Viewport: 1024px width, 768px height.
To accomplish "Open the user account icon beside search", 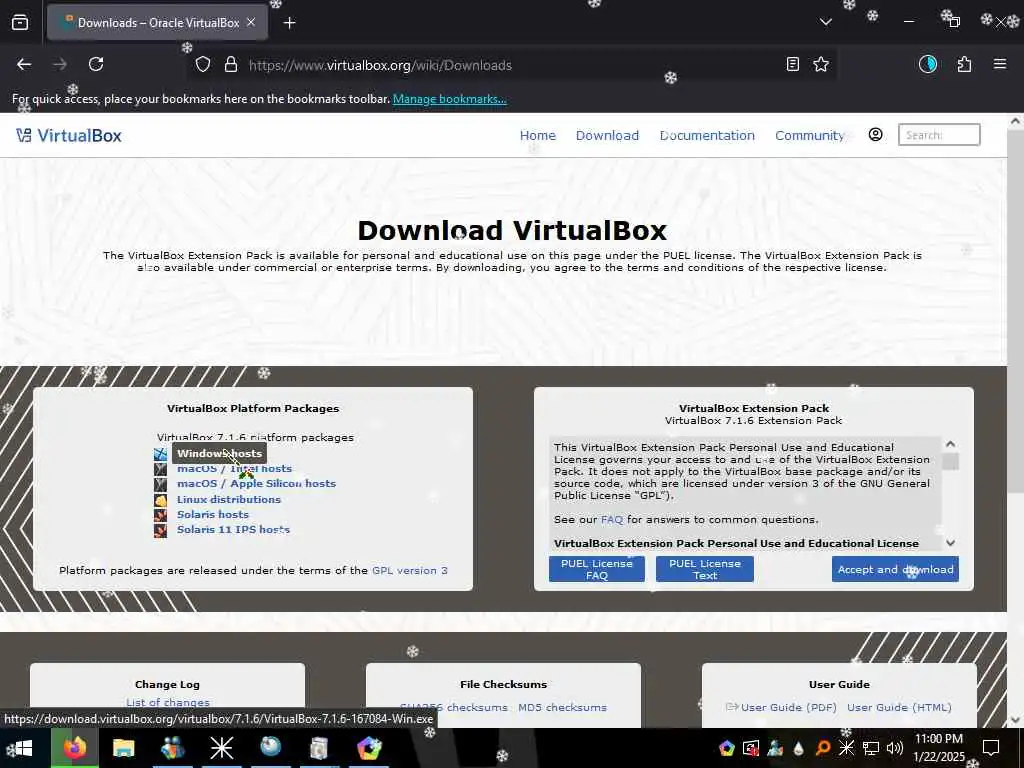I will 875,135.
